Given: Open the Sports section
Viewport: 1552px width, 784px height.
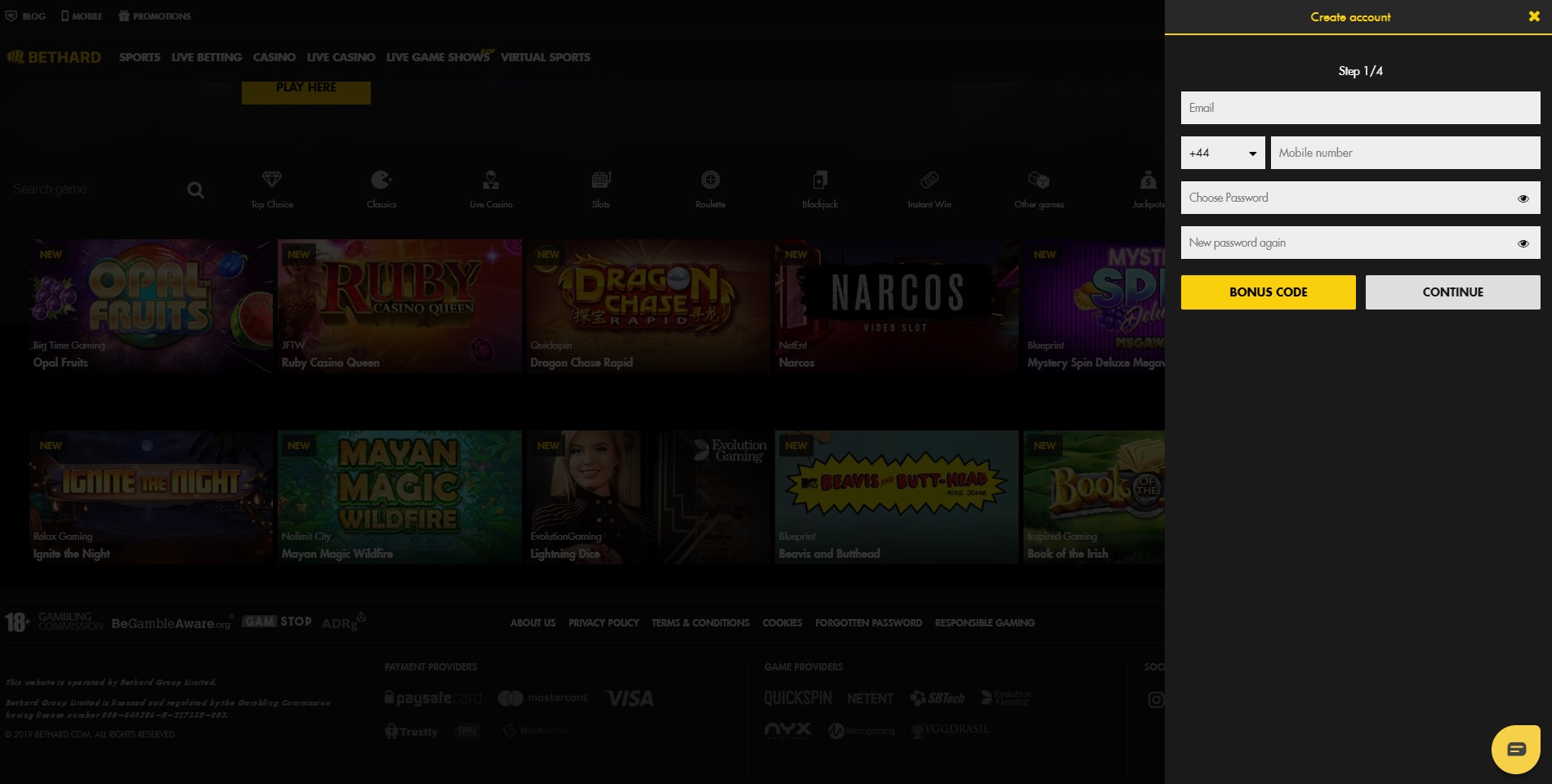Looking at the screenshot, I should (x=140, y=57).
